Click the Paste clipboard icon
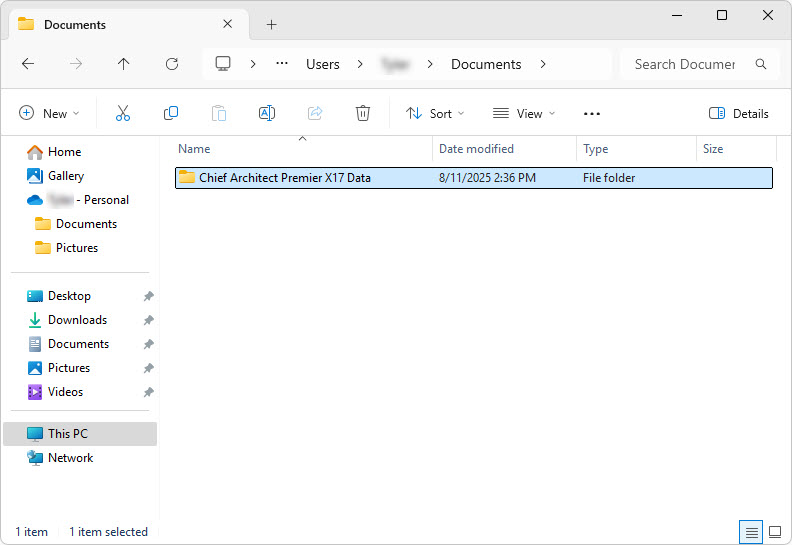Screen dimensions: 792x545 point(219,113)
